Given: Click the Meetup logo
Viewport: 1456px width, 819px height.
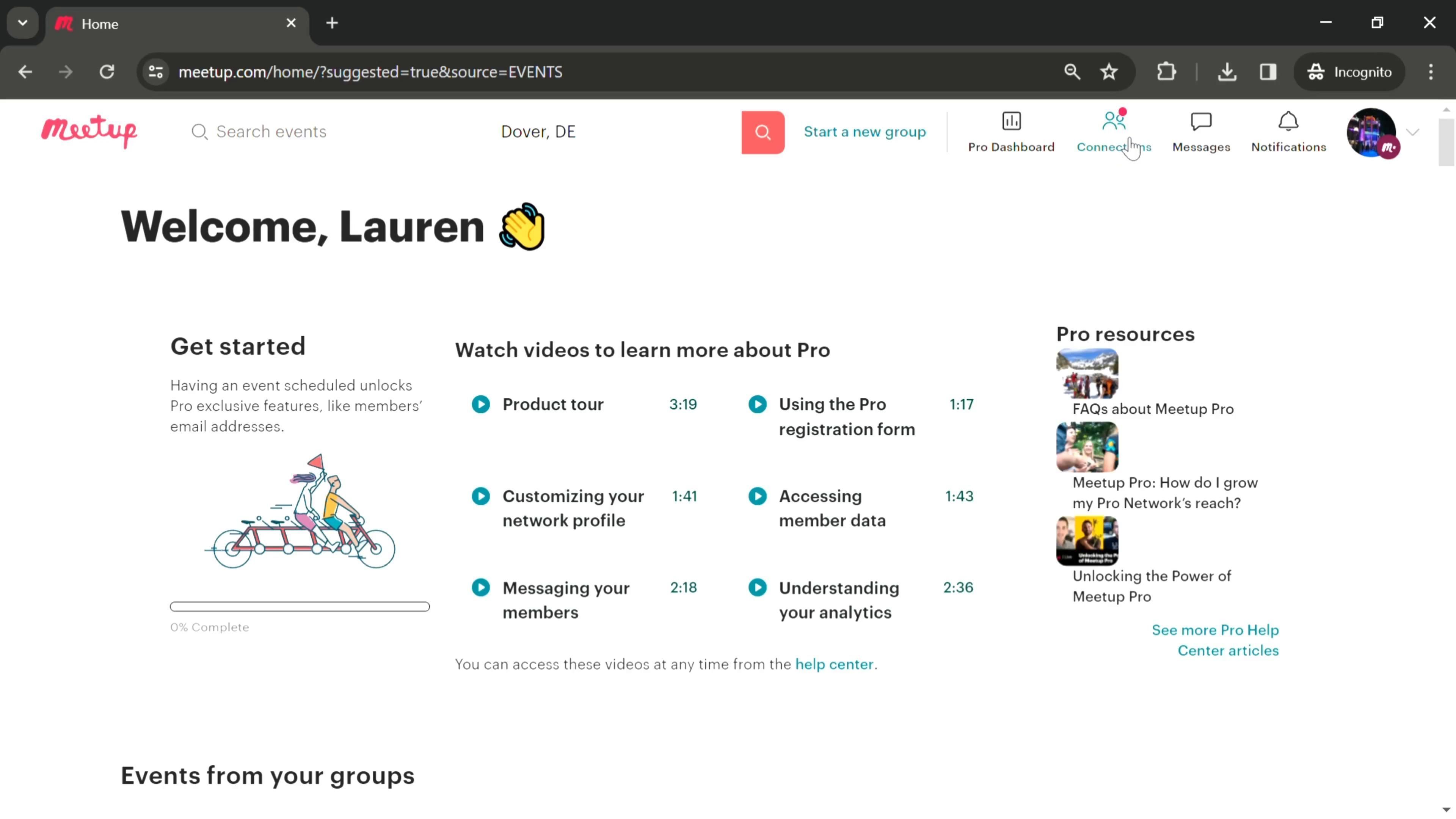Looking at the screenshot, I should pos(89,131).
